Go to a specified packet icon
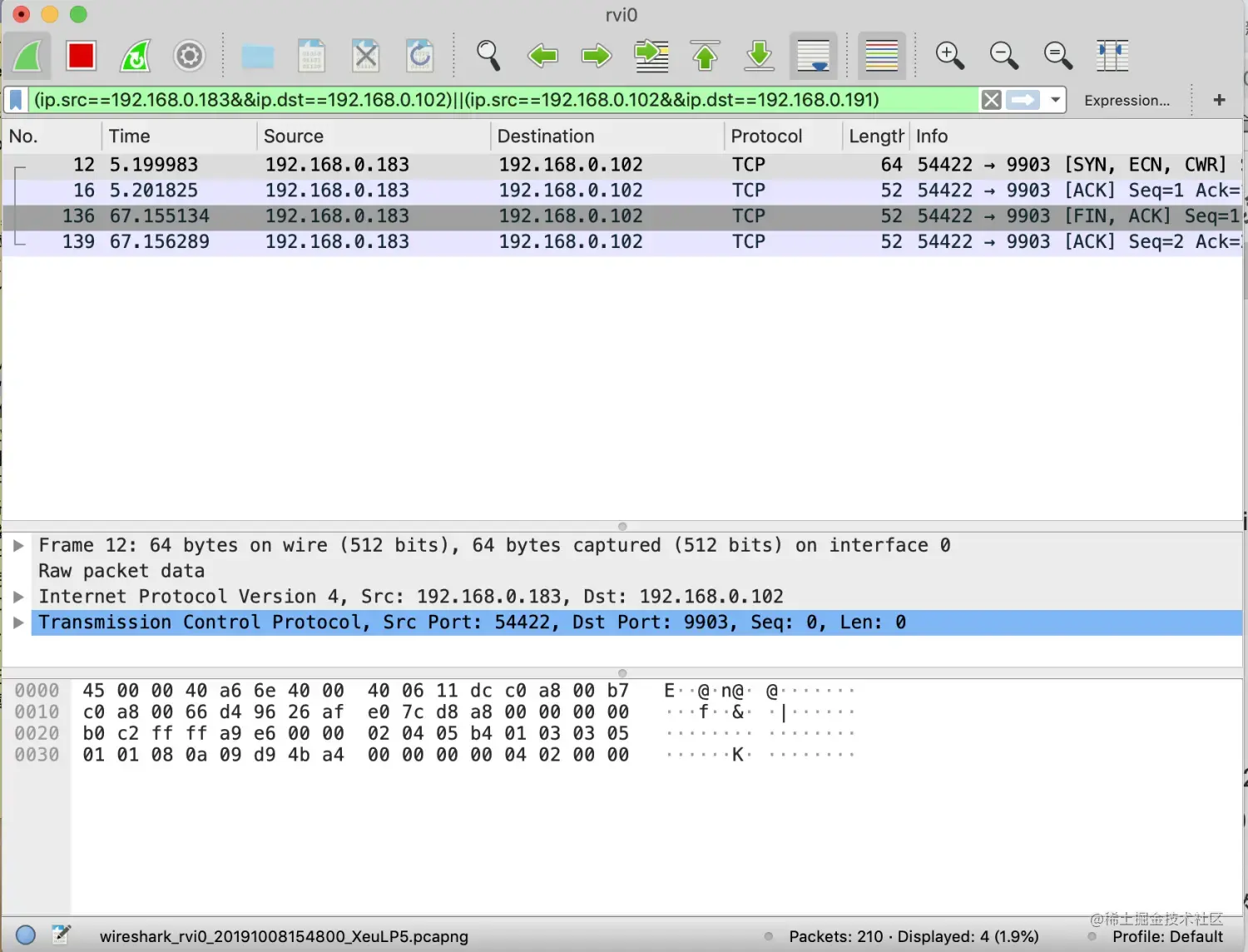This screenshot has width=1248, height=952. coord(651,56)
